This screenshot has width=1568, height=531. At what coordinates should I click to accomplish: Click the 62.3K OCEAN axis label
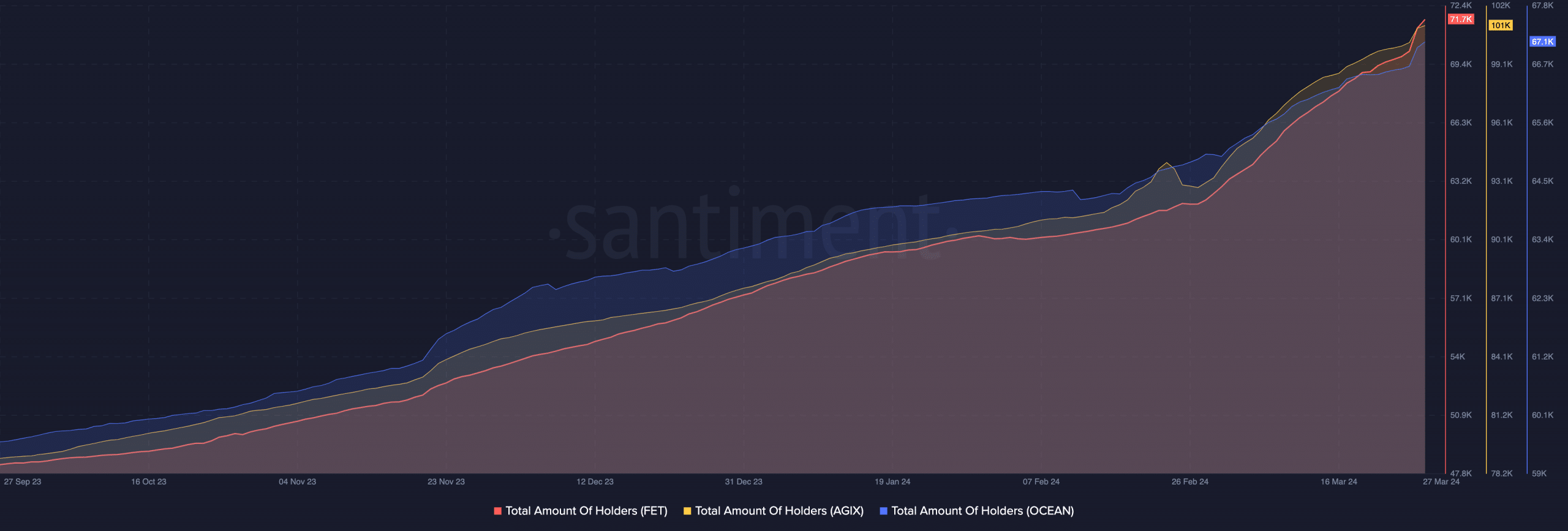tap(1543, 298)
